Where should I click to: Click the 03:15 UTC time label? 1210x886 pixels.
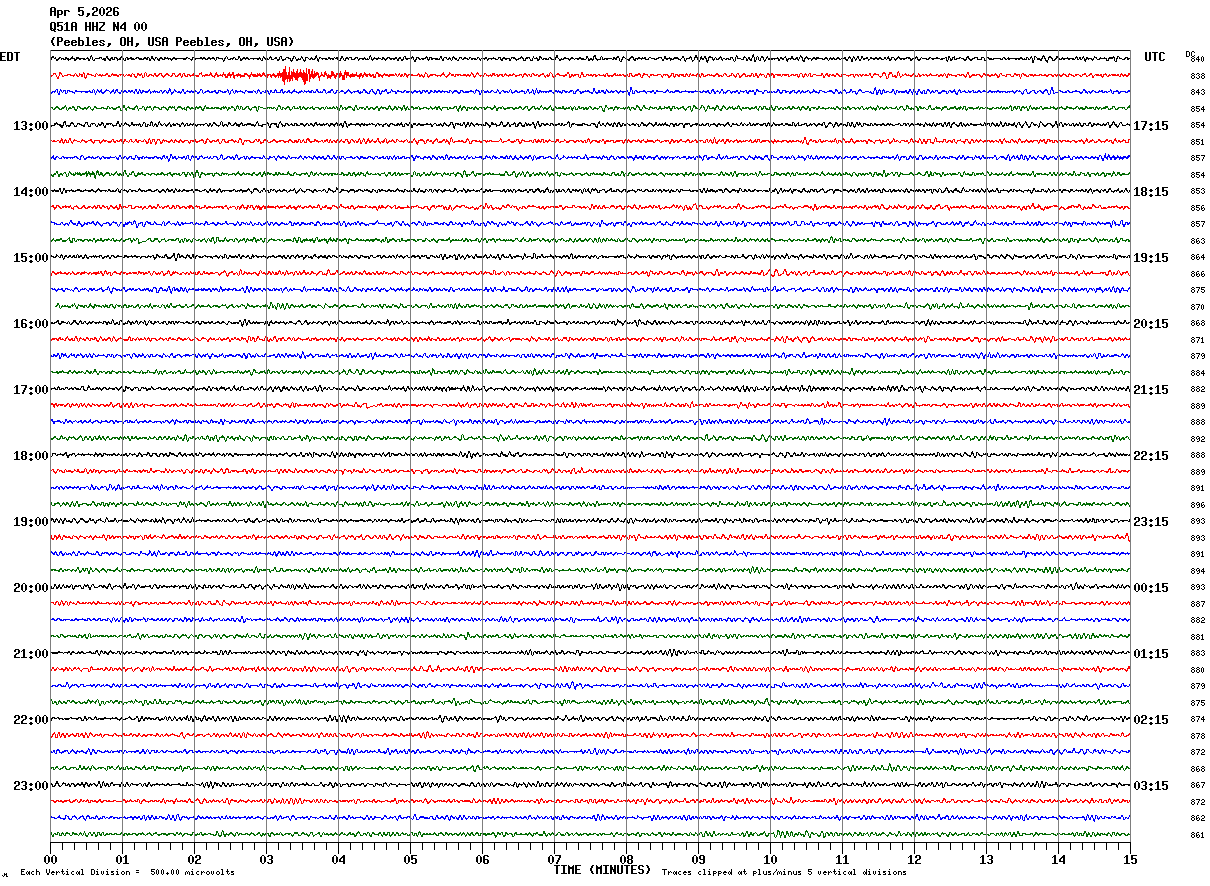tap(1151, 786)
